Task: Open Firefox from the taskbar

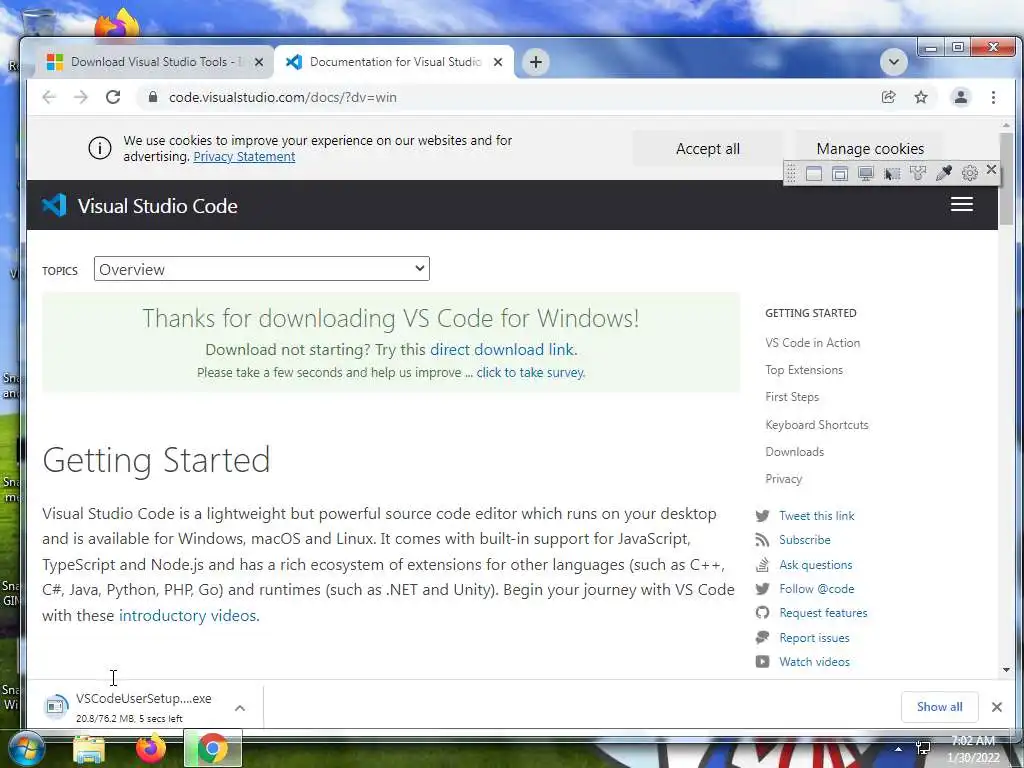Action: (x=151, y=749)
